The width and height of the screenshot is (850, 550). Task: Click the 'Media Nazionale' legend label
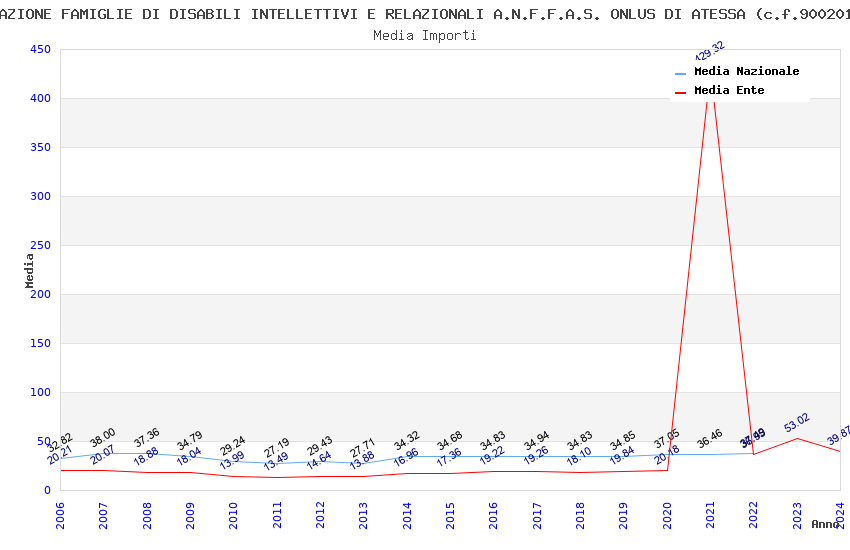(x=746, y=71)
